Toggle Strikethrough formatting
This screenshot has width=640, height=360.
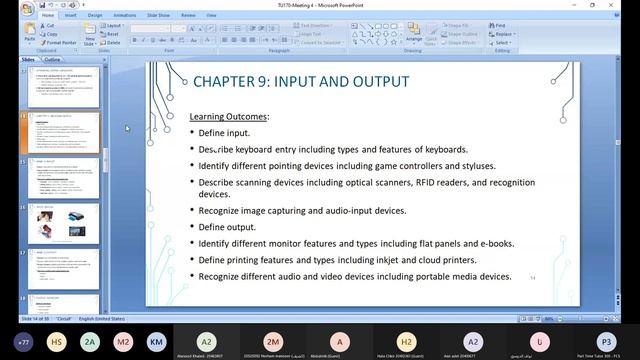(162, 40)
